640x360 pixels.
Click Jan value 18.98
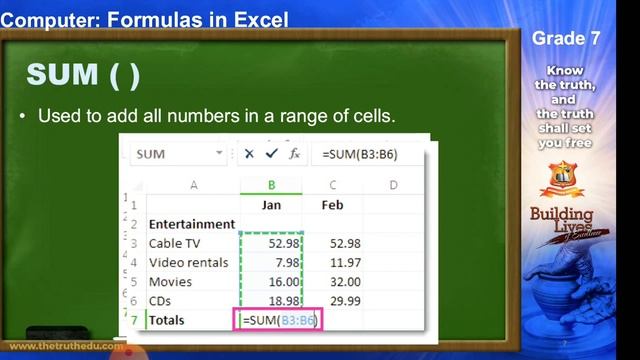tap(271, 301)
